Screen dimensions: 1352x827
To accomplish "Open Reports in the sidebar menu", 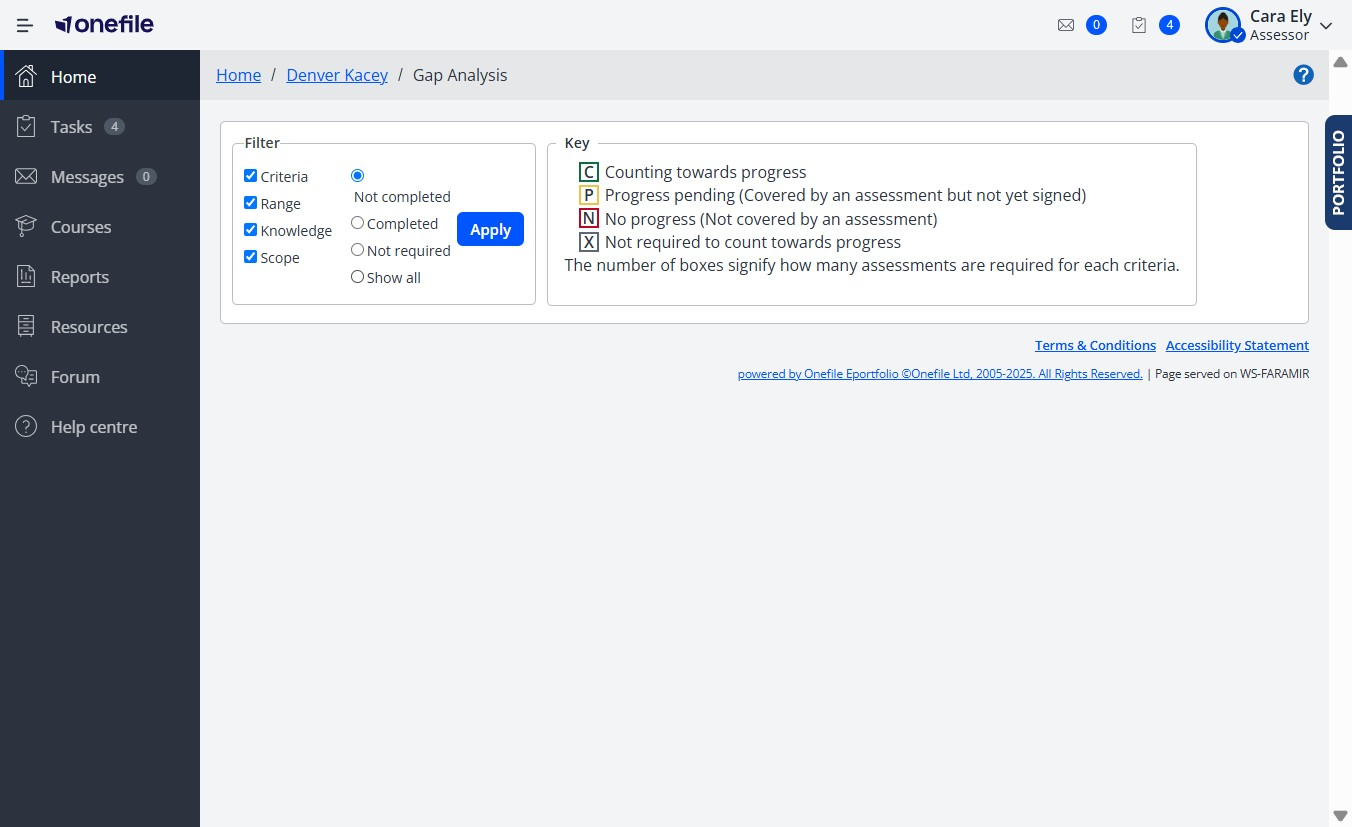I will (100, 276).
